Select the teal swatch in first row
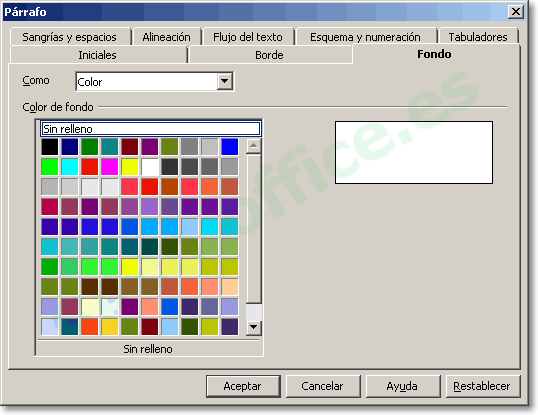Image resolution: width=538 pixels, height=415 pixels. coord(109,146)
